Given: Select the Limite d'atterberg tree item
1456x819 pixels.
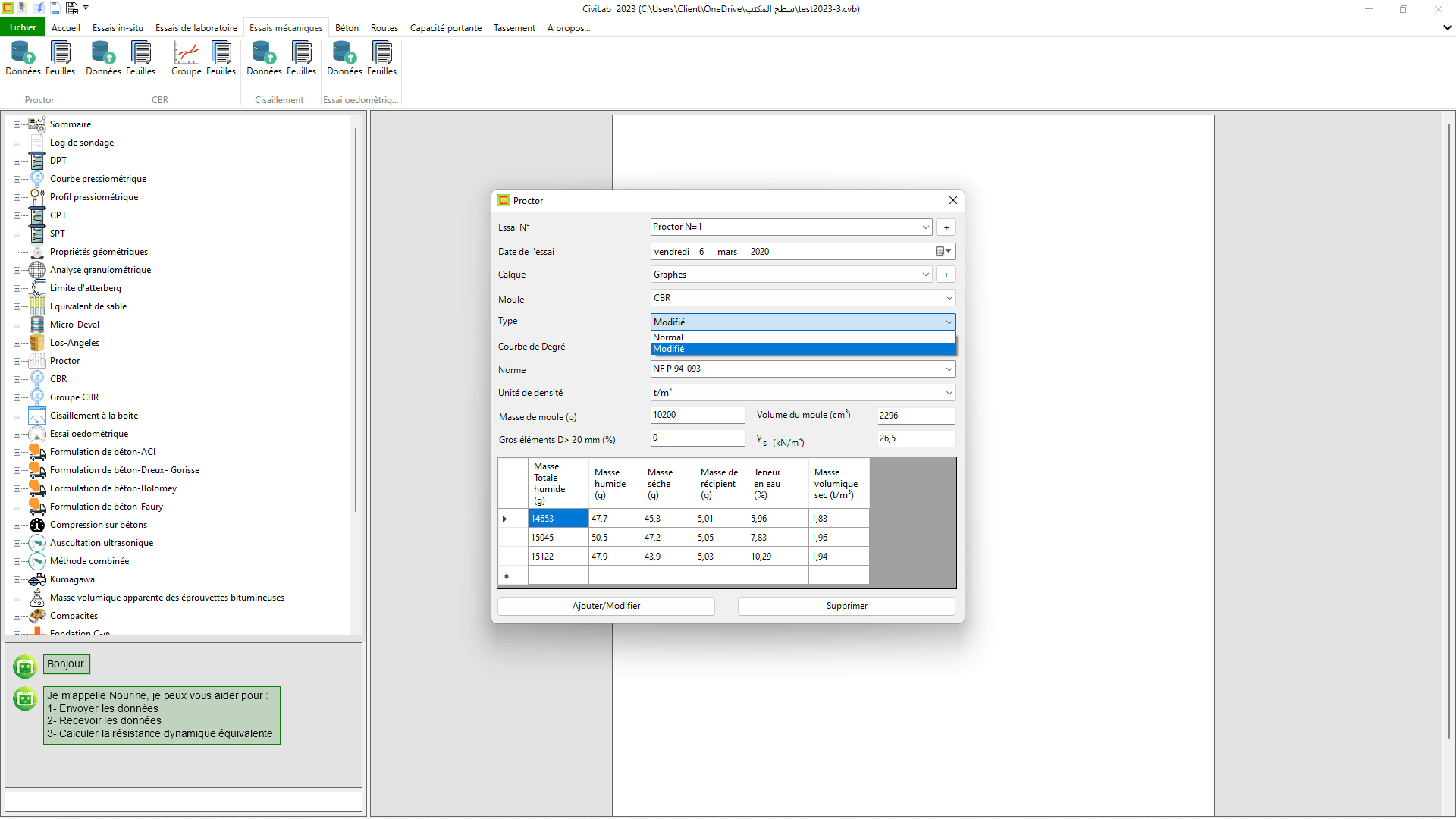Looking at the screenshot, I should coord(86,288).
